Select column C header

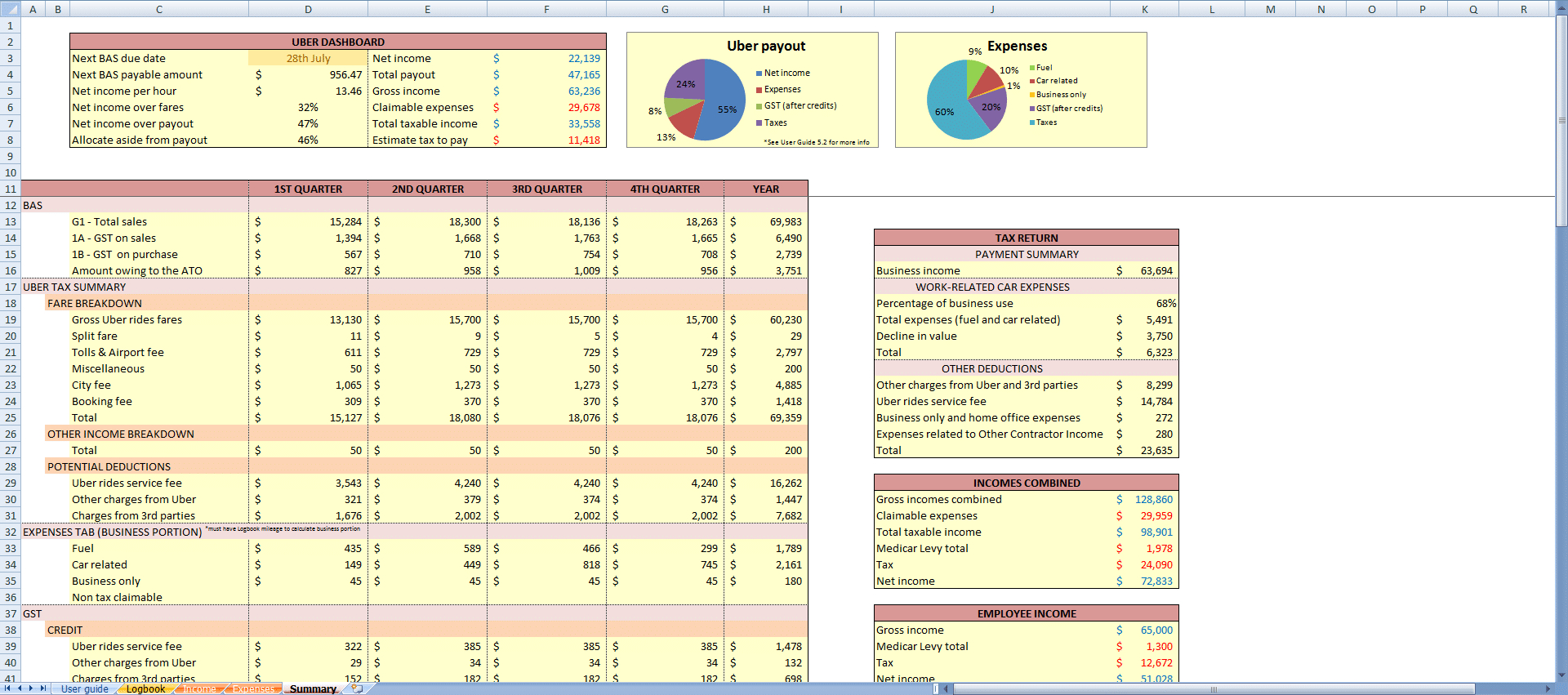click(x=159, y=9)
